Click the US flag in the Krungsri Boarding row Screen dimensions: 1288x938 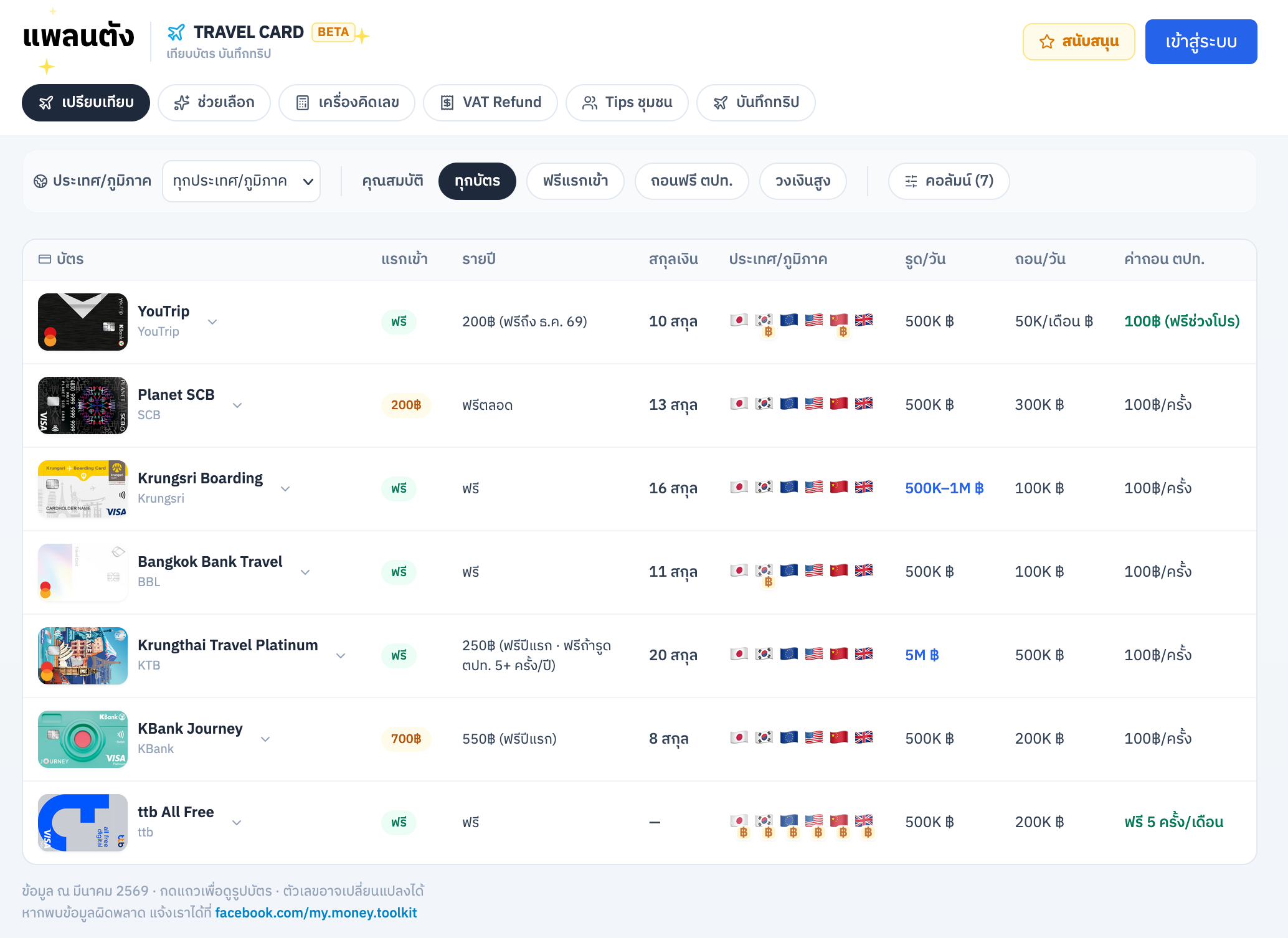(x=814, y=487)
